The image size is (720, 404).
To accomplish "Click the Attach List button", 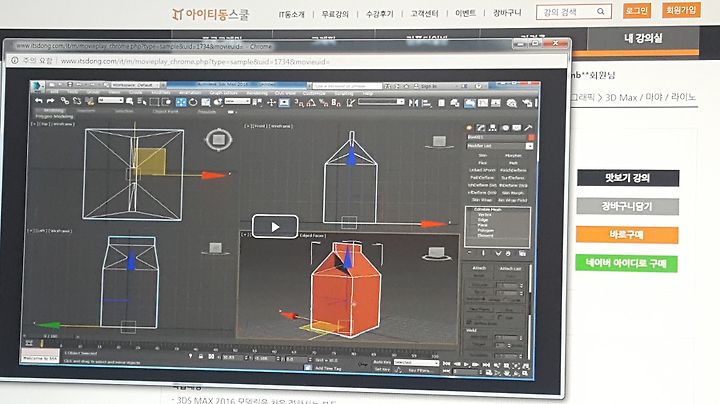I will point(510,268).
